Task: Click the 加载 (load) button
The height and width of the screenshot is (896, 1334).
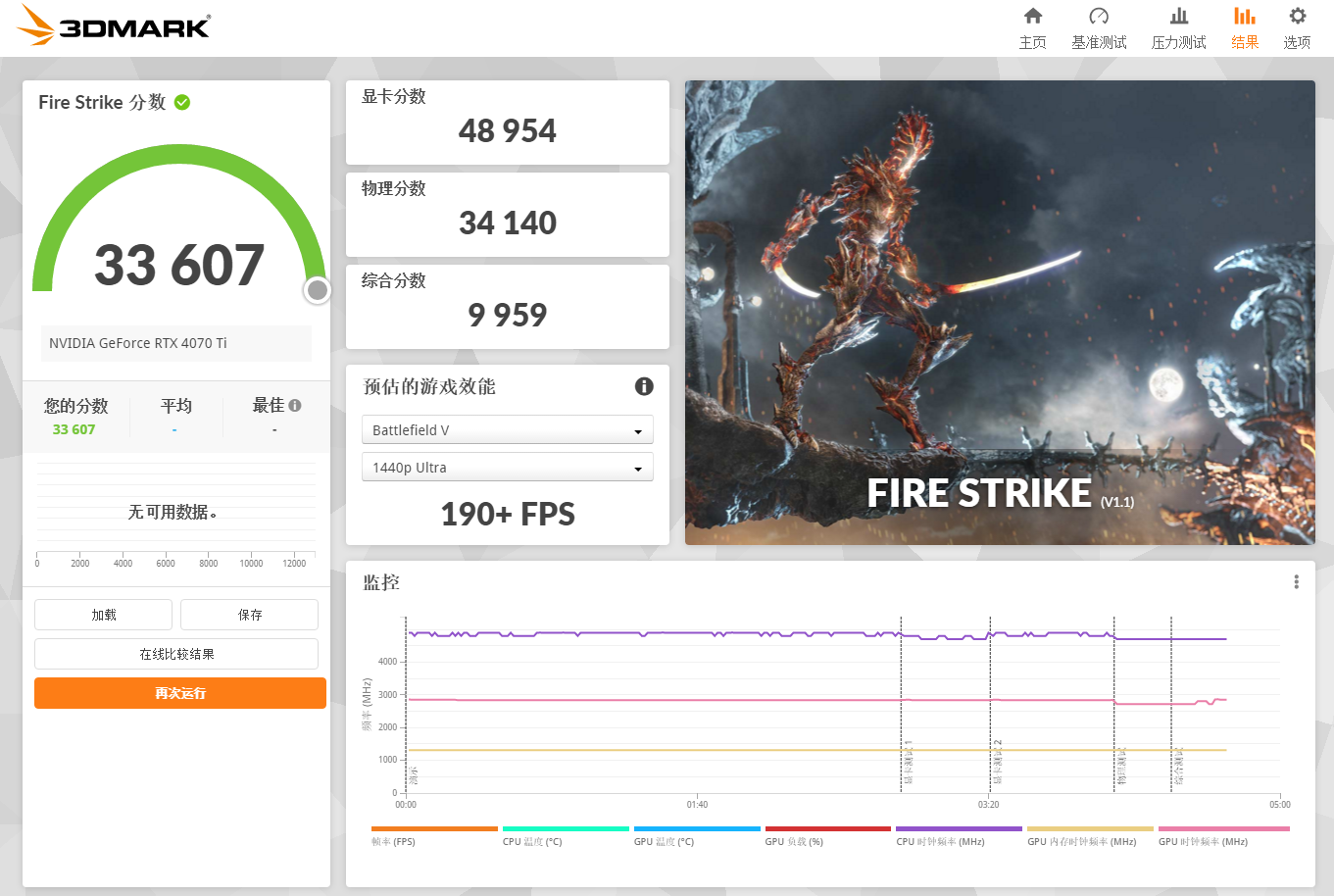Action: click(x=104, y=615)
